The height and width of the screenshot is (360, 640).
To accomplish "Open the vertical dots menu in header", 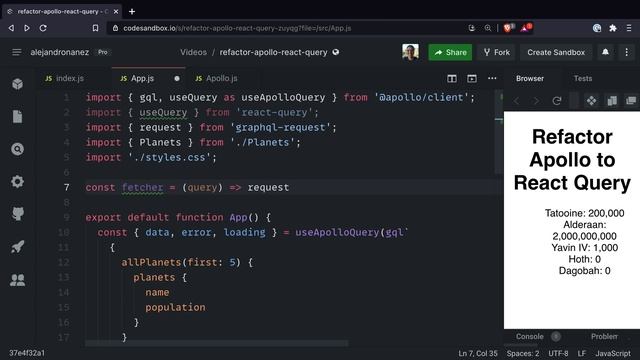I will click(x=627, y=52).
